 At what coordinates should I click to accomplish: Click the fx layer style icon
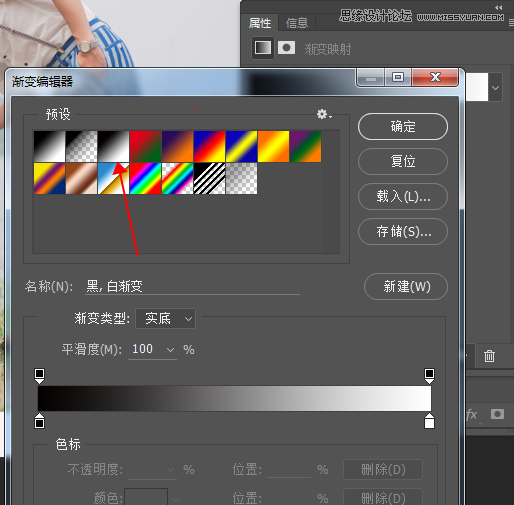coord(471,415)
